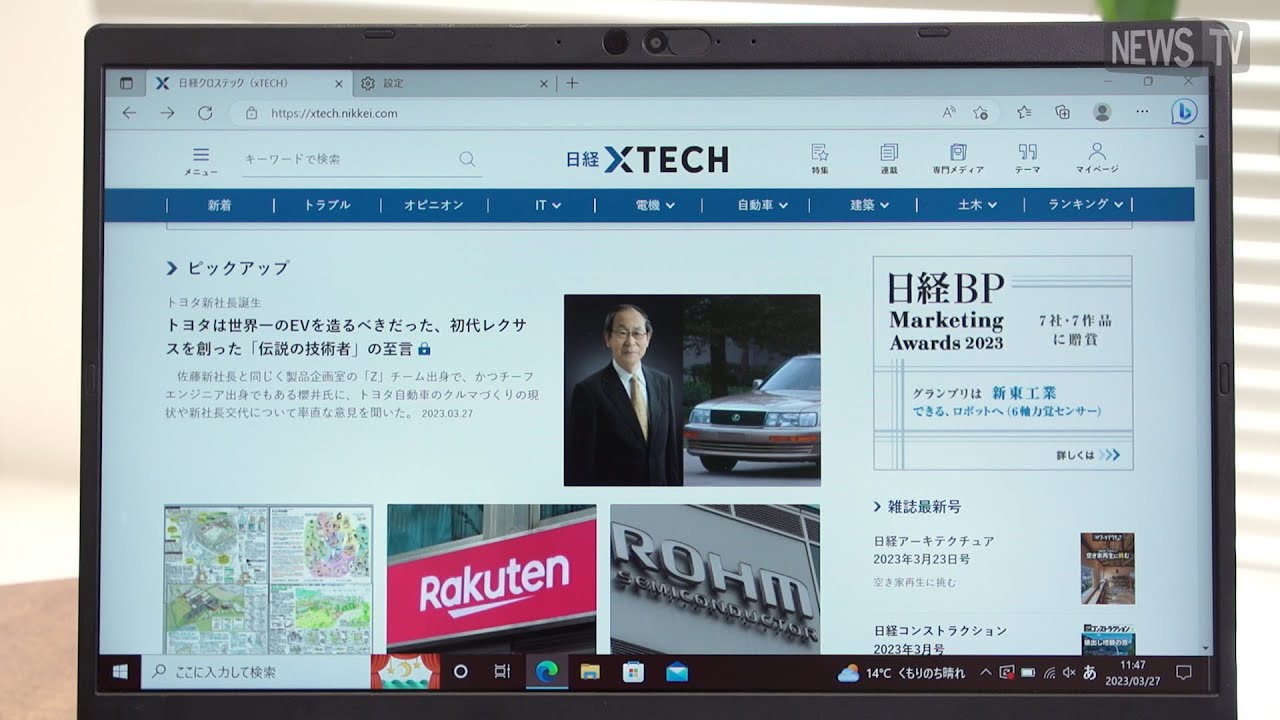
Task: Open the Bing sidebar button
Action: point(1184,112)
